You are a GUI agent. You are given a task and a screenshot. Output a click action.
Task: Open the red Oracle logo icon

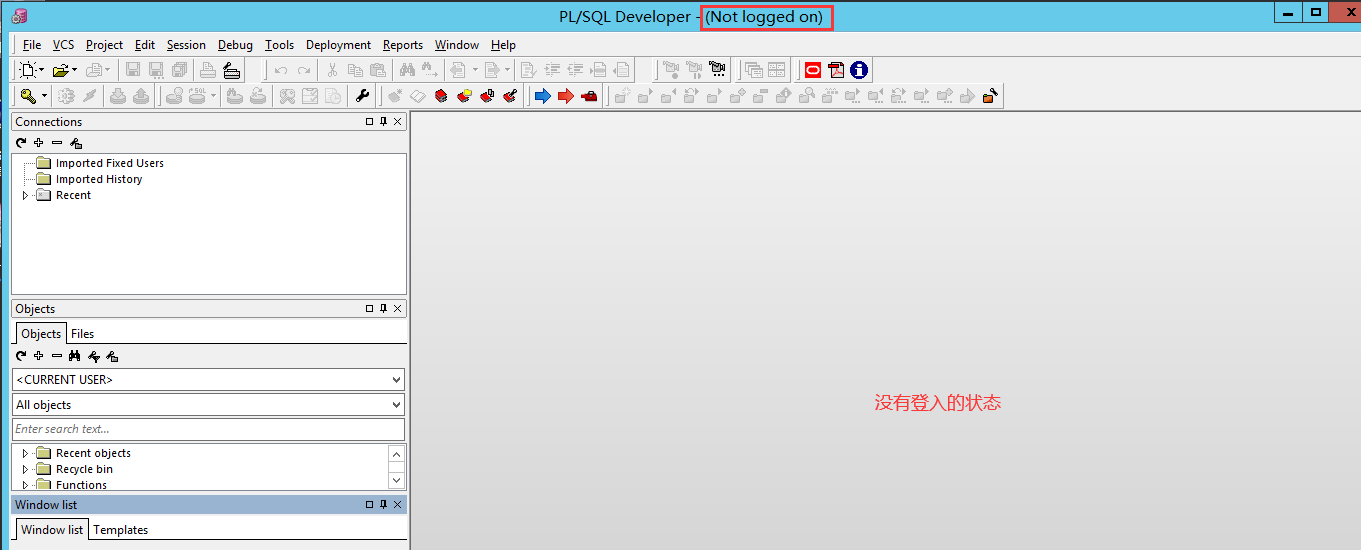pyautogui.click(x=813, y=70)
